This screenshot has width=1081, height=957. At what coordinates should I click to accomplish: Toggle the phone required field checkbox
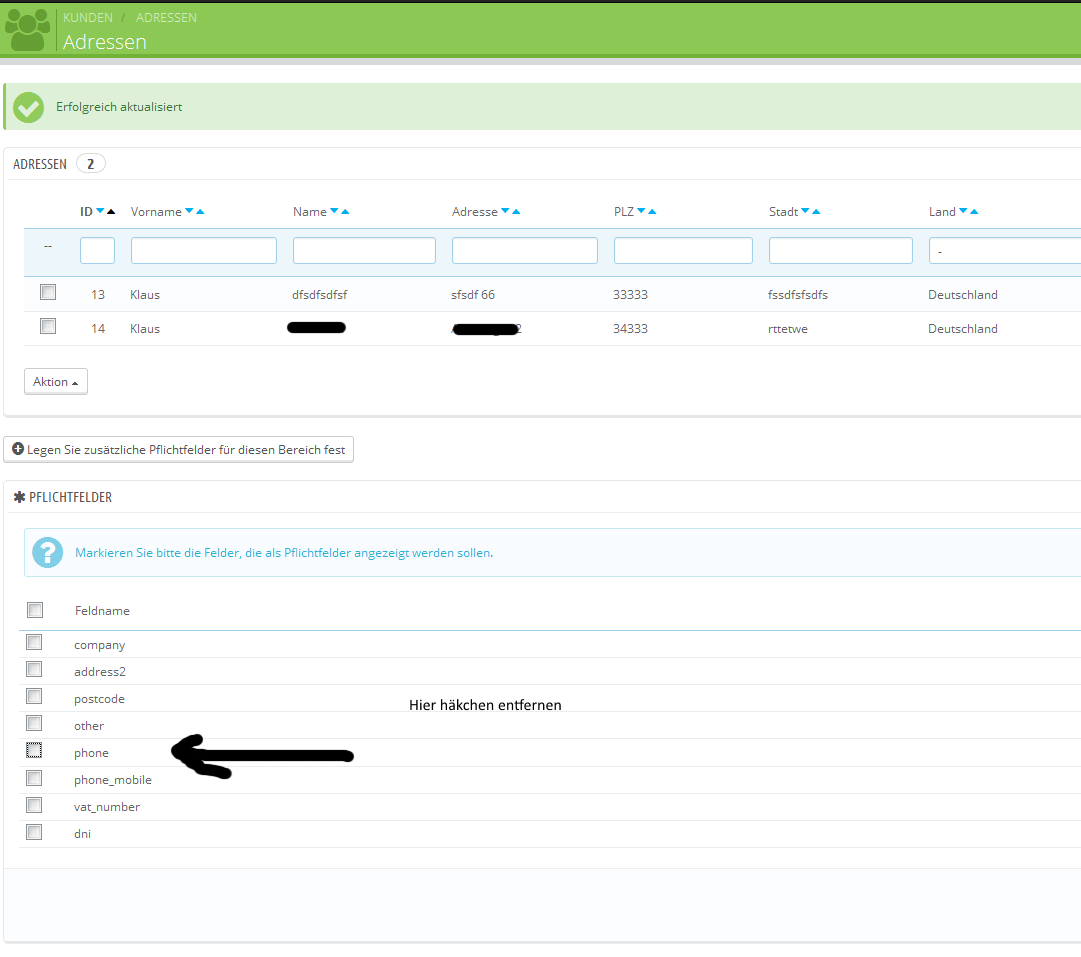(x=34, y=750)
